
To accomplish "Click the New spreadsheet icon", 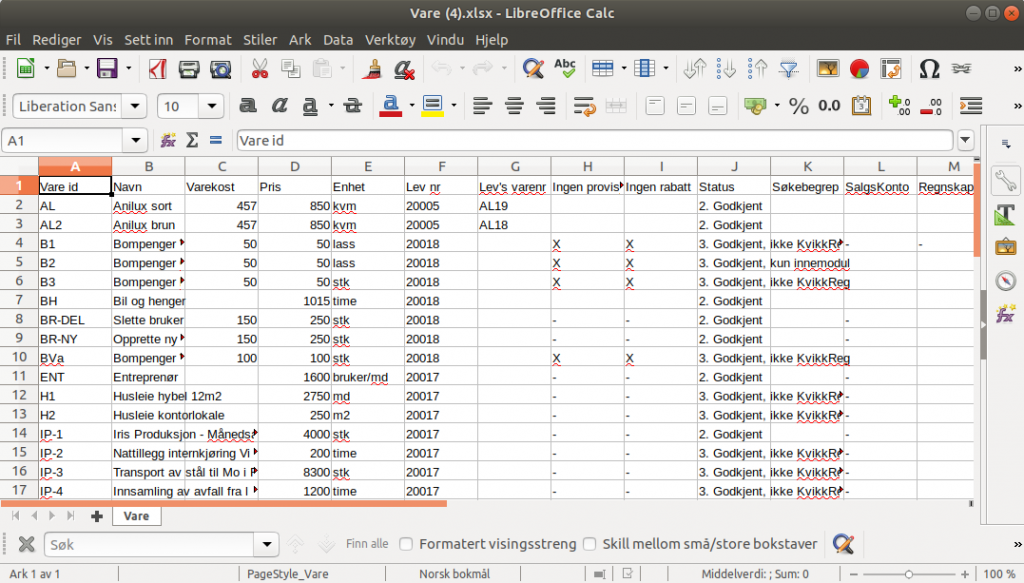I will [x=25, y=69].
